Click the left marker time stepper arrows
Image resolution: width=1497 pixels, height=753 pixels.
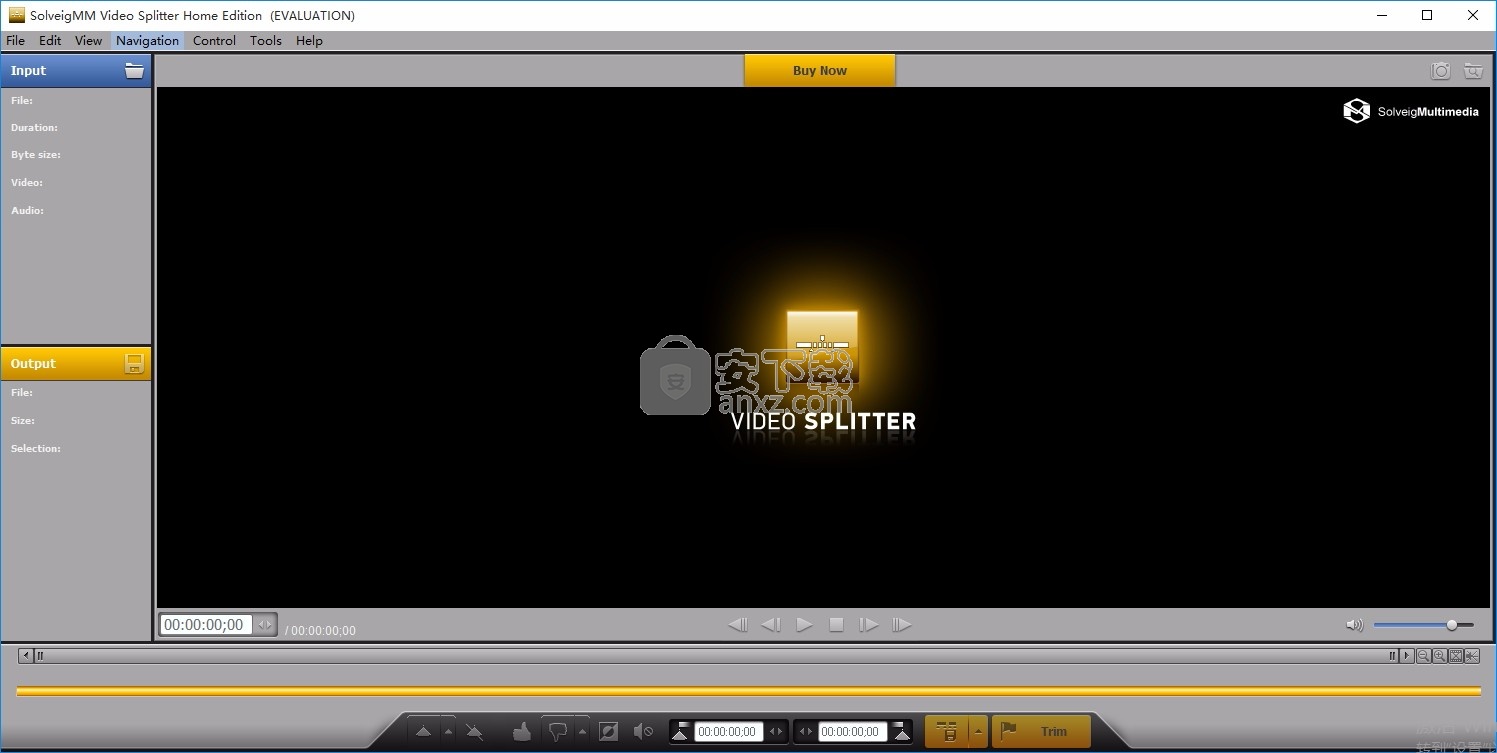pyautogui.click(x=776, y=732)
